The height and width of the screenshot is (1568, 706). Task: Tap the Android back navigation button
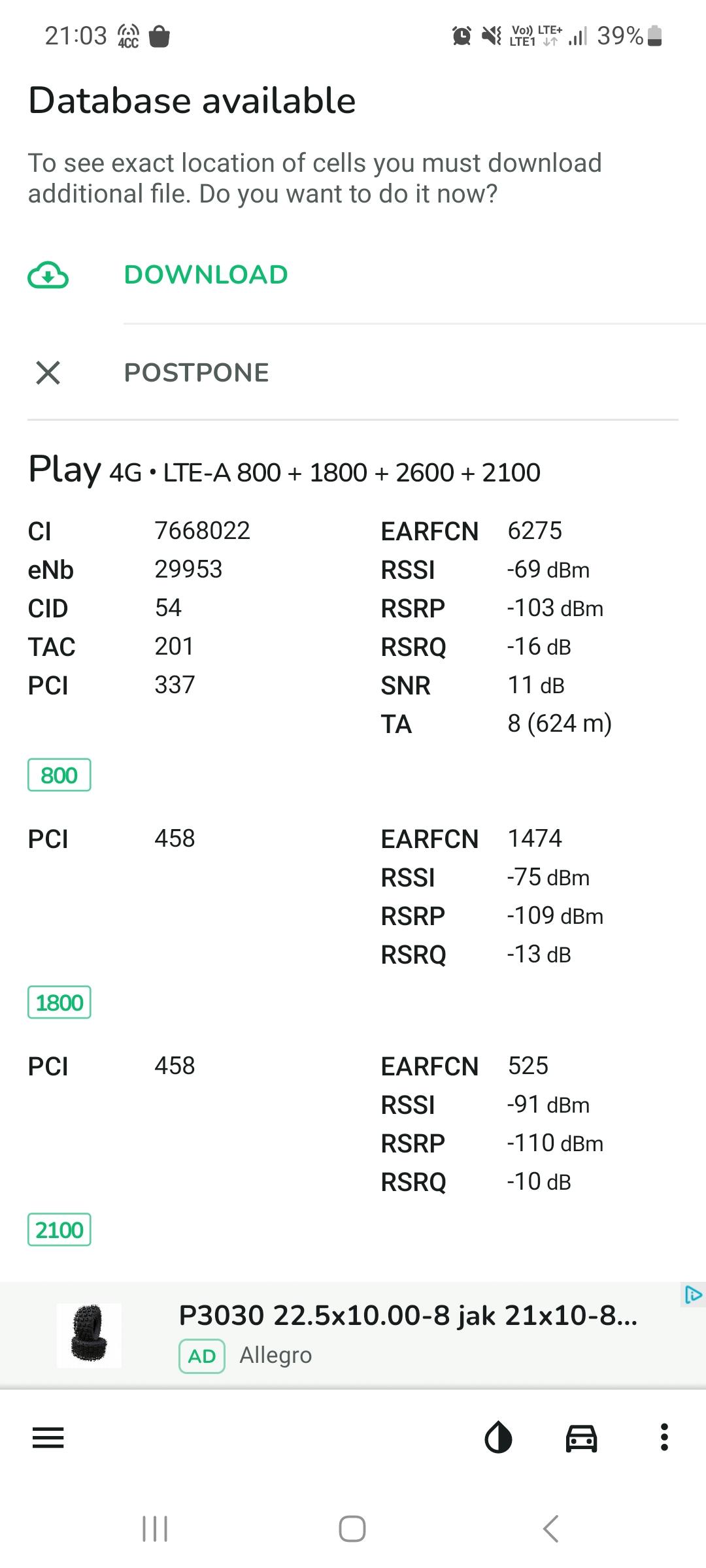tap(551, 1529)
